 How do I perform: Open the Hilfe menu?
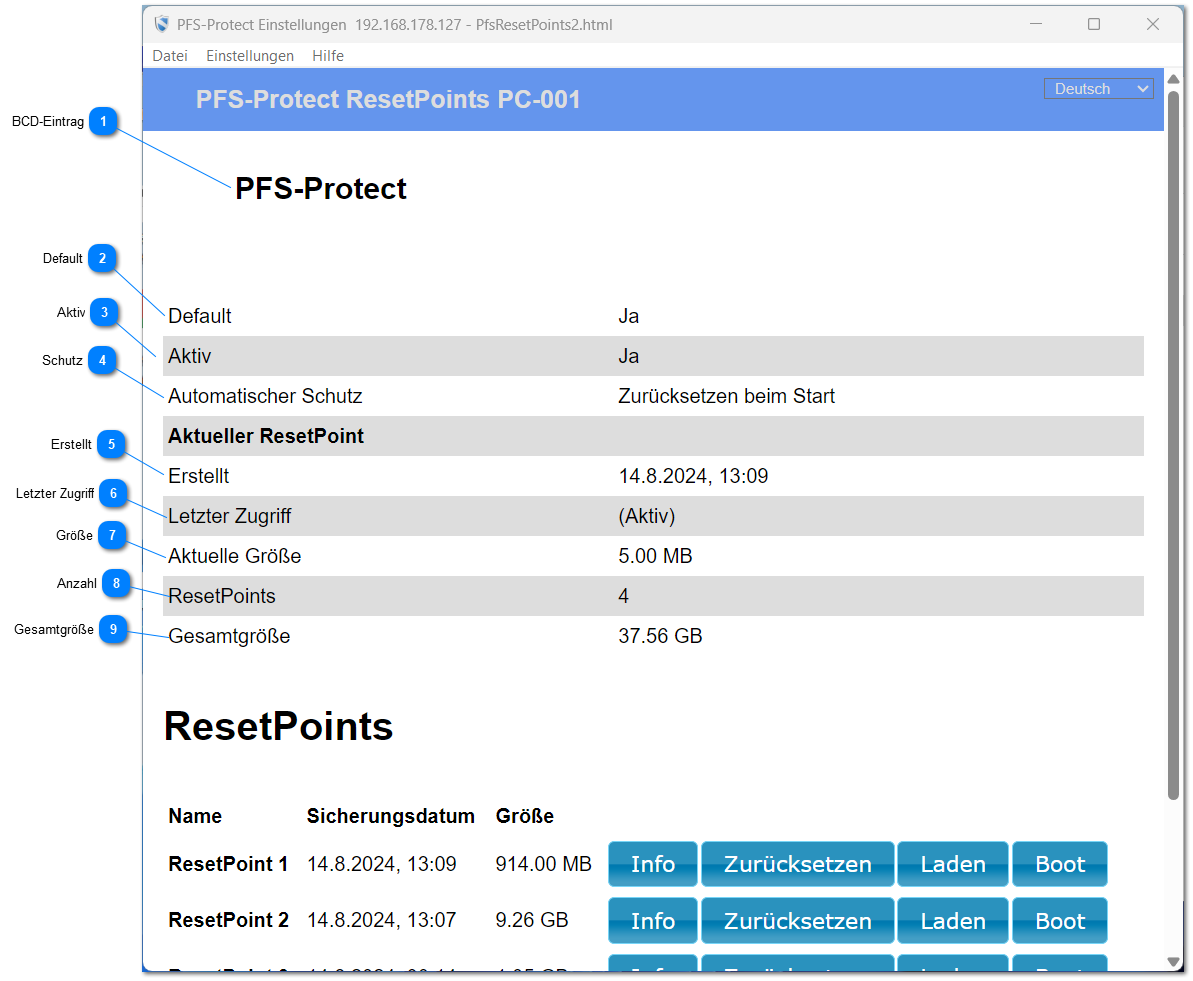(328, 56)
